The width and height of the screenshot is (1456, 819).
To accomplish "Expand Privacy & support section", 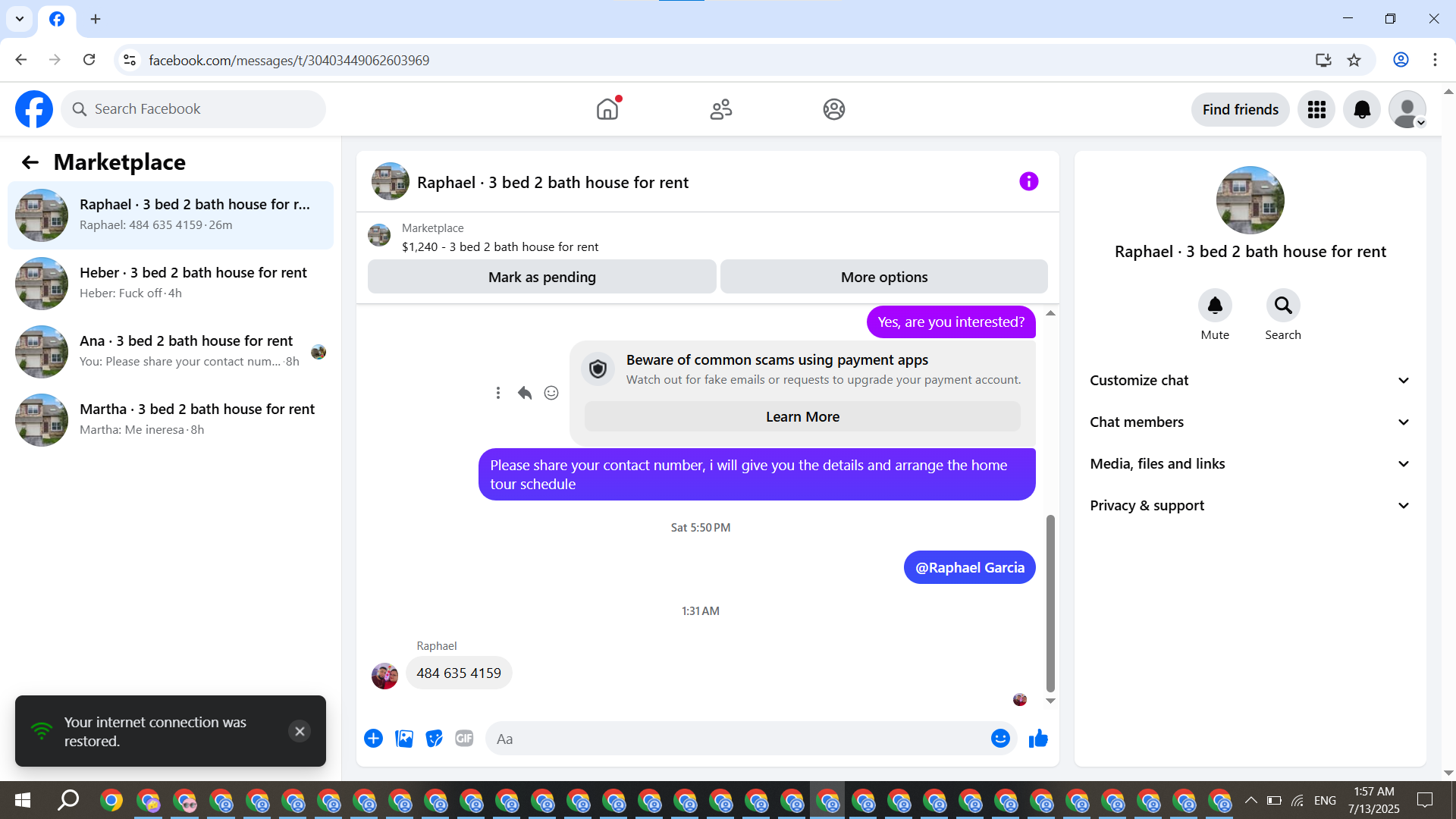I will pos(1250,506).
